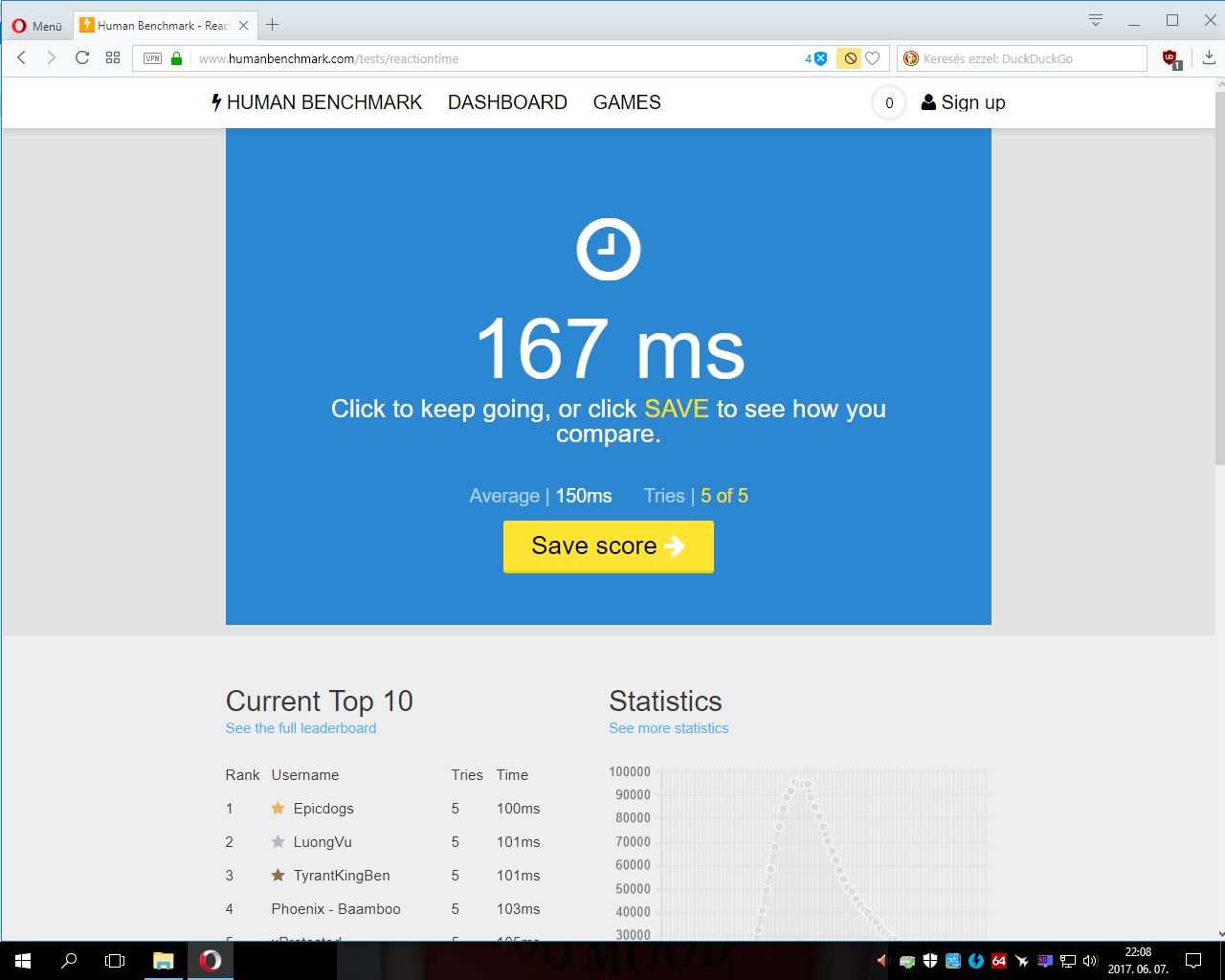Click the white clock icon
Viewport: 1225px width, 980px height.
click(609, 249)
